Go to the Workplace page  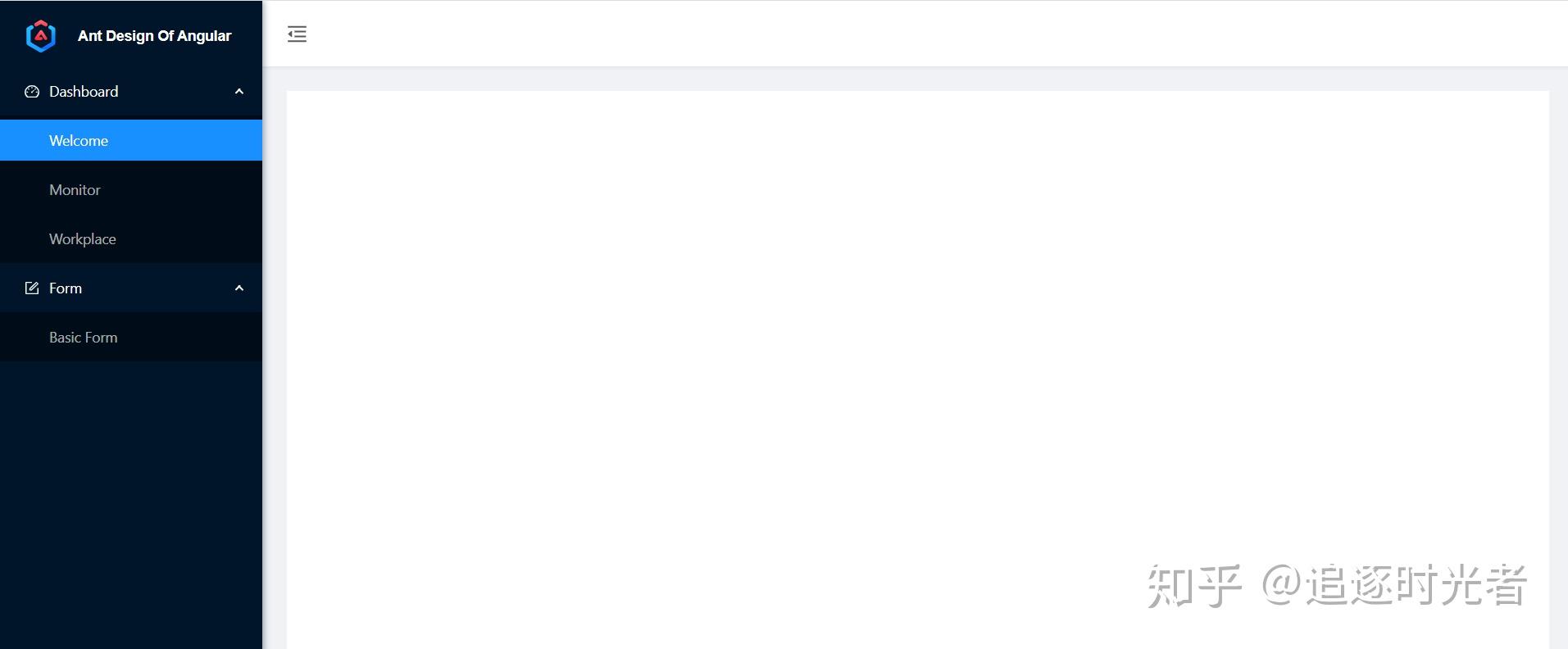pyautogui.click(x=131, y=238)
